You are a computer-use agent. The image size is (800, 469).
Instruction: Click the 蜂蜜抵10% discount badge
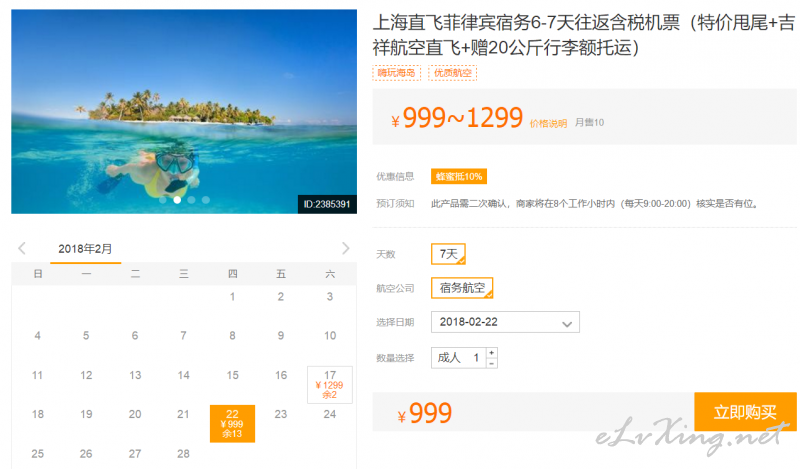[x=459, y=177]
